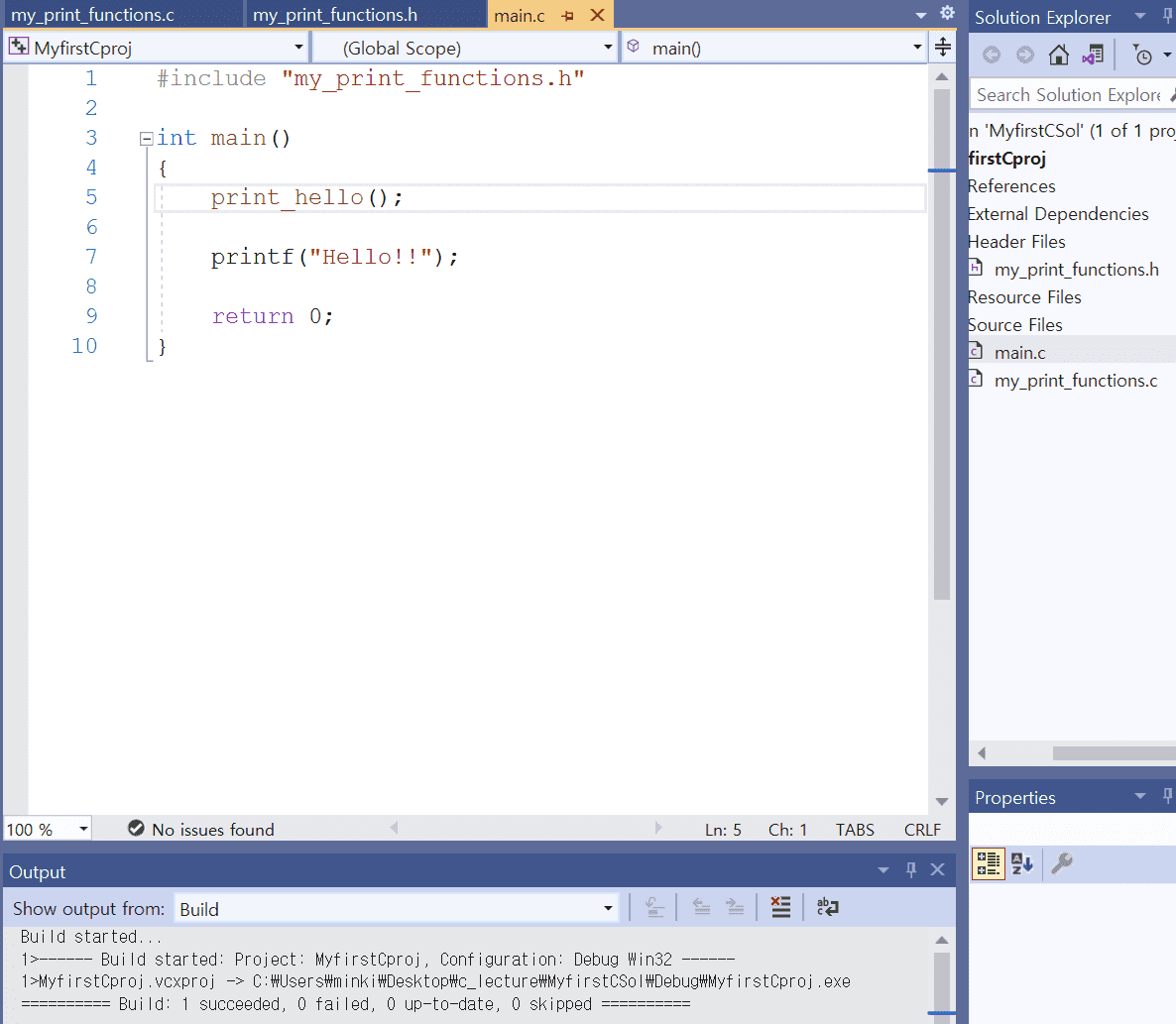Click editor horizontal scroll right arrow
1176x1024 pixels.
tap(658, 828)
